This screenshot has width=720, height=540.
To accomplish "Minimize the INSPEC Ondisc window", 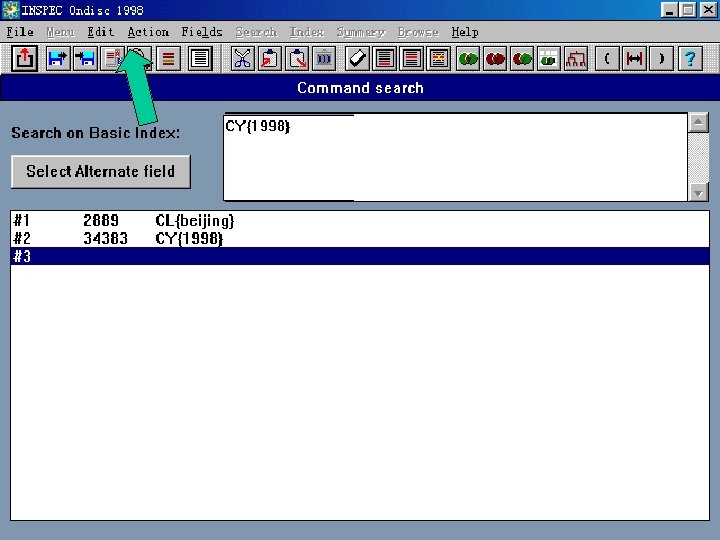I will click(669, 10).
